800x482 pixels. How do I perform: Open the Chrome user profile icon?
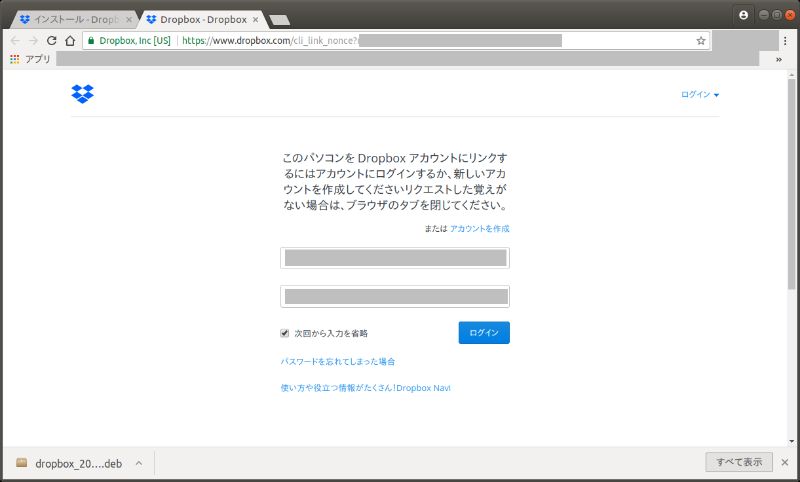pos(743,15)
